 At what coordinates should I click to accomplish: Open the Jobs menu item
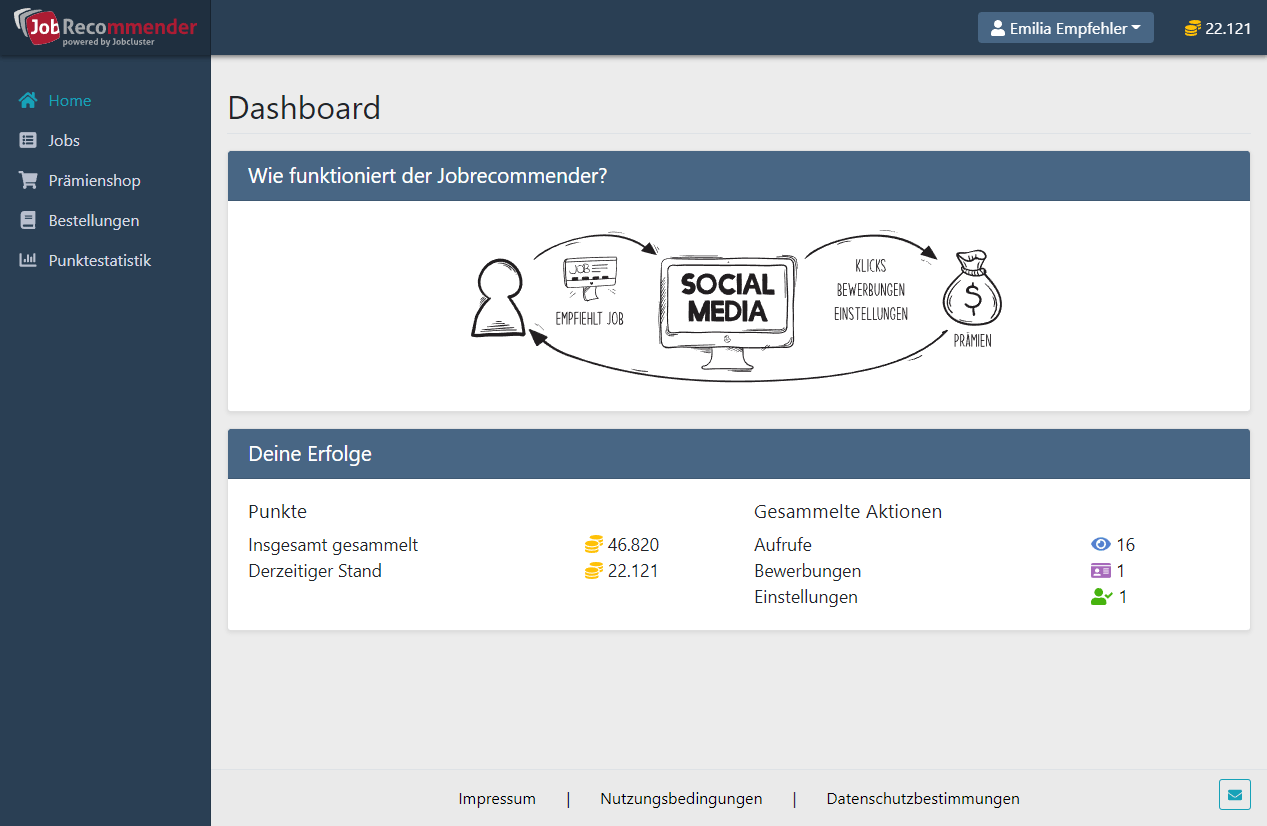[x=64, y=141]
